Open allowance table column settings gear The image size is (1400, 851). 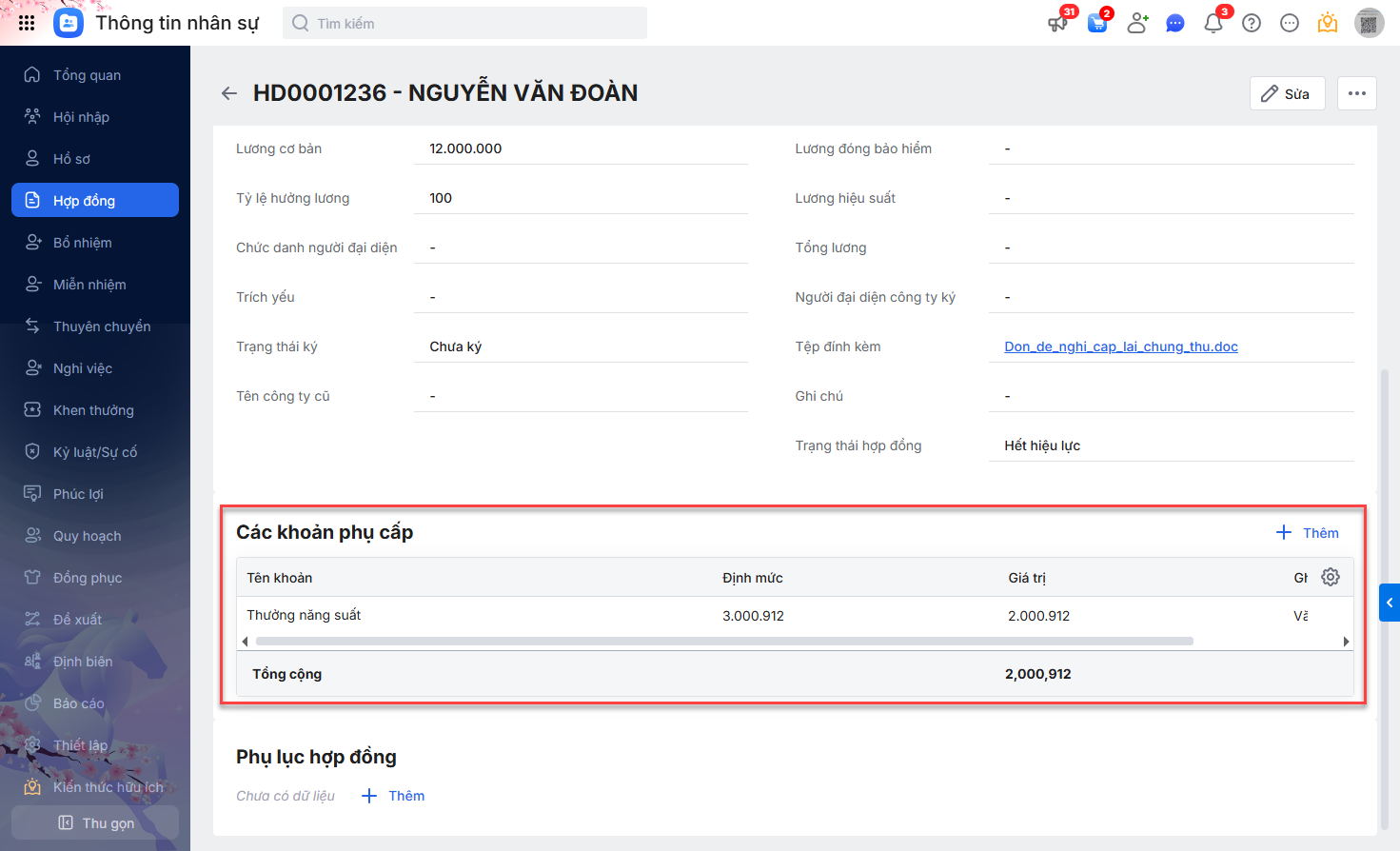(x=1331, y=577)
